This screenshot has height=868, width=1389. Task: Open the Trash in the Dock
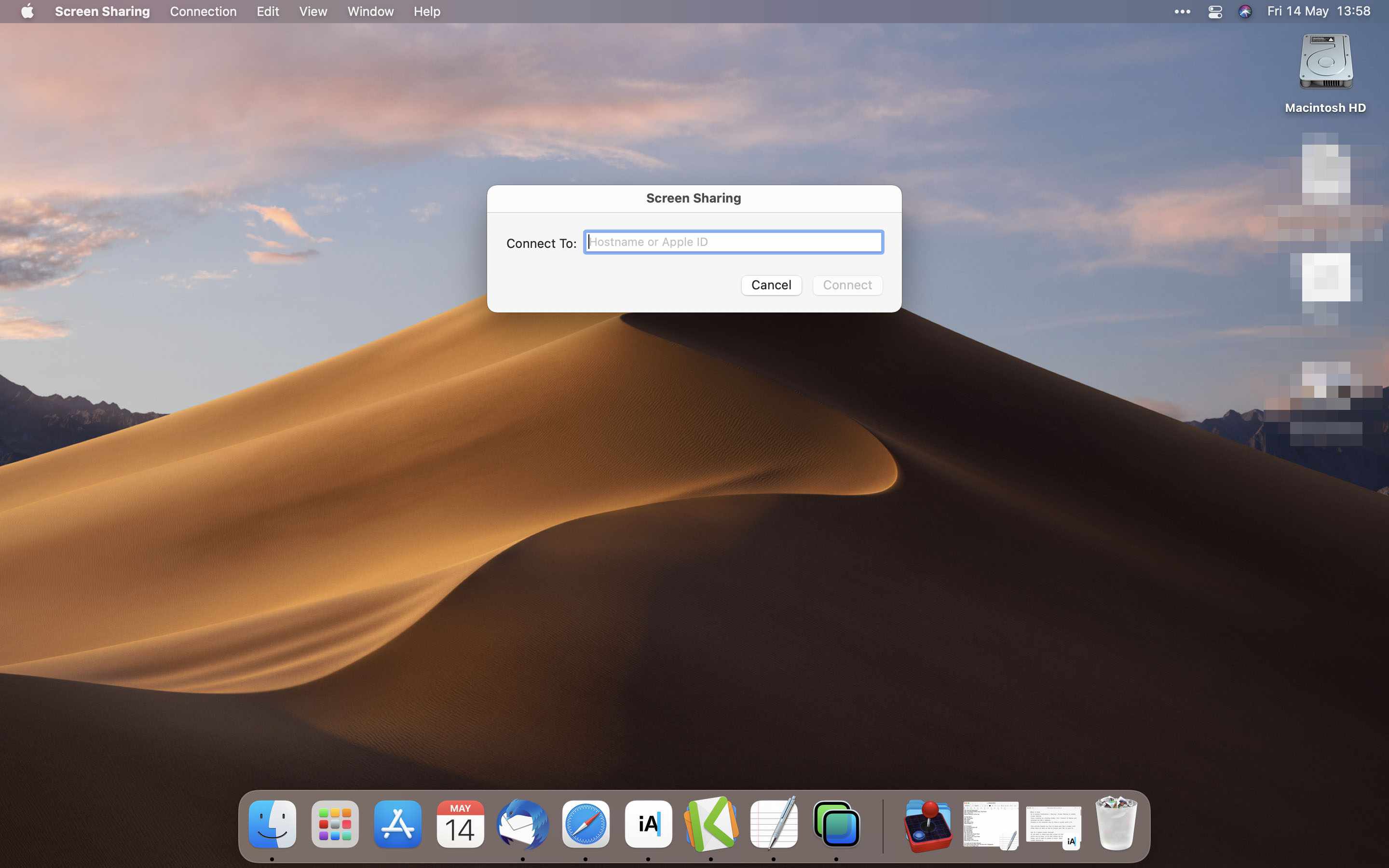point(1116,823)
